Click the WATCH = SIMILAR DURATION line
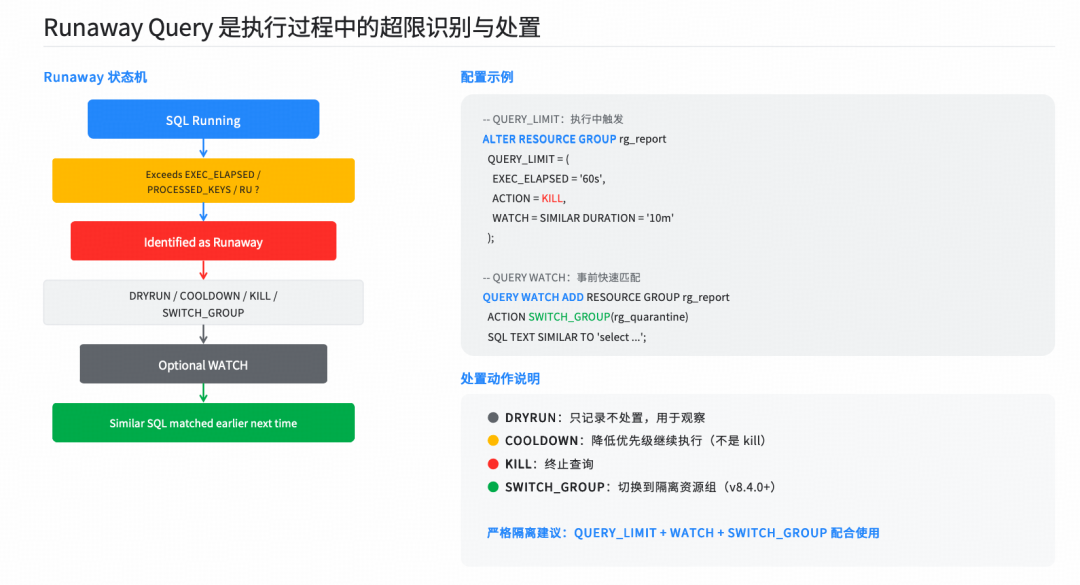 point(583,218)
